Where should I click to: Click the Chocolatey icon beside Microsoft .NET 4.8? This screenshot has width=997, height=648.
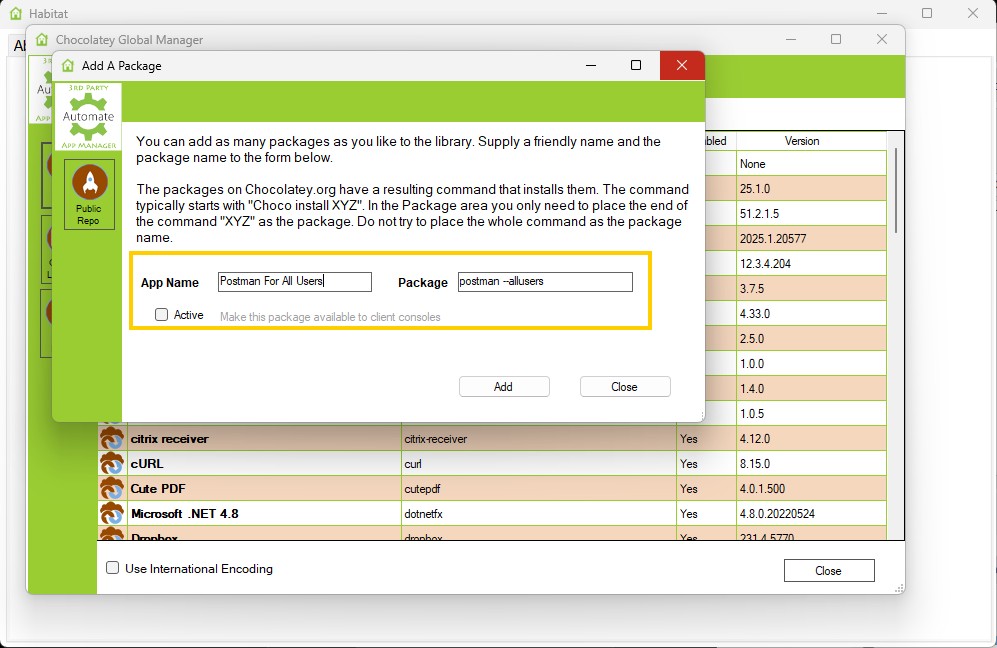[112, 513]
